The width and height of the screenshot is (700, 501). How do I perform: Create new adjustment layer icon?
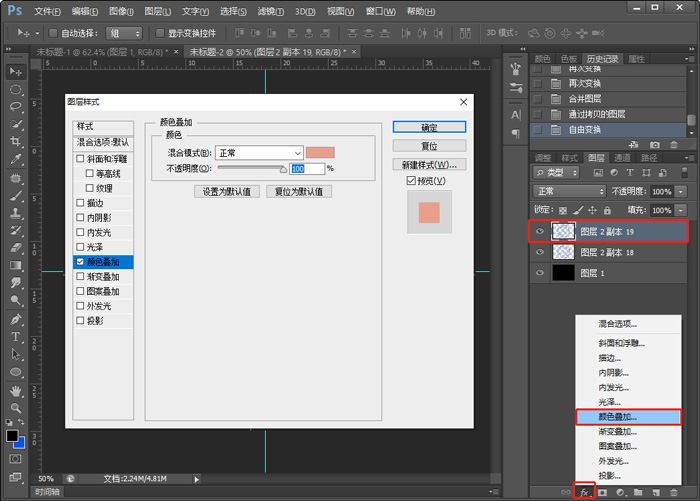click(x=621, y=493)
